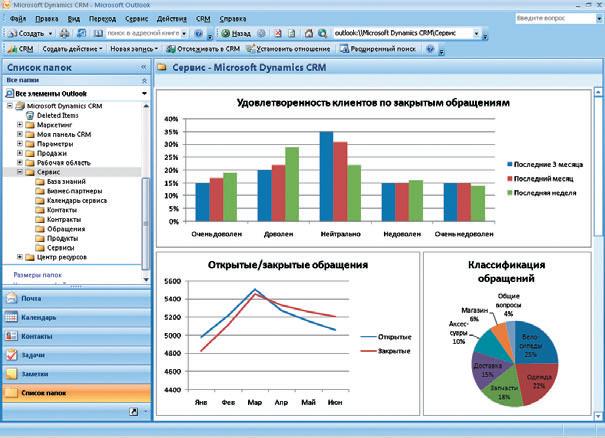Expand the Центр ресурсов folder
The width and height of the screenshot is (605, 438).
tap(20, 257)
